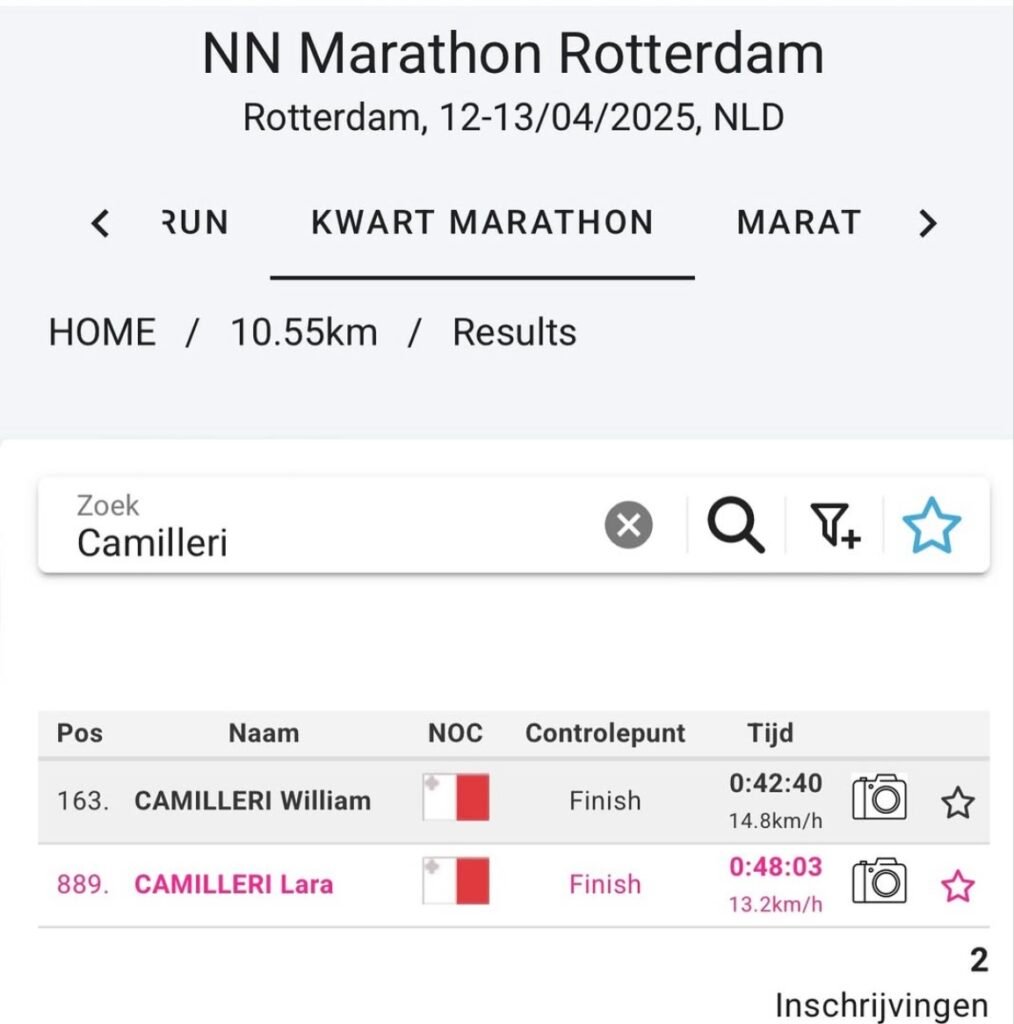The width and height of the screenshot is (1014, 1024).
Task: Switch to the partially visible RUN tab
Action: coord(195,223)
